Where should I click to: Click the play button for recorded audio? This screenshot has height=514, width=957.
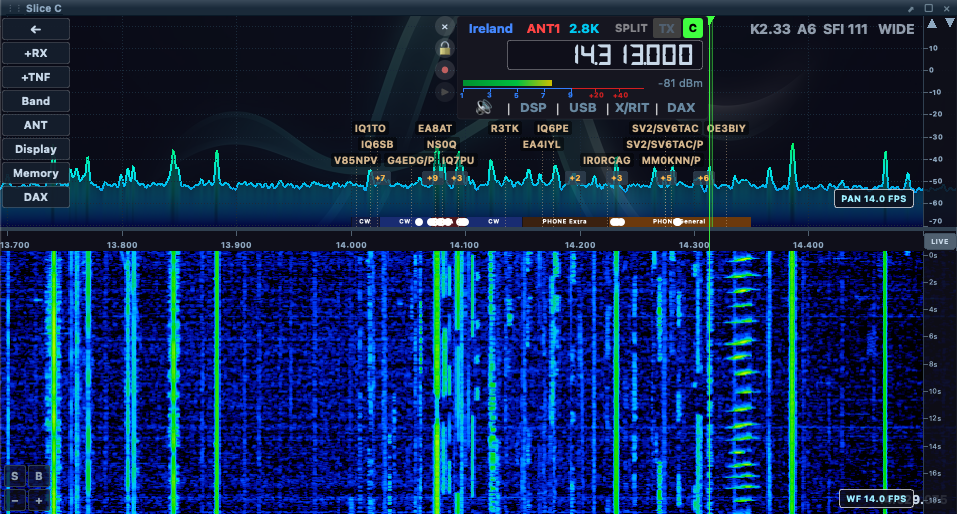click(x=445, y=92)
